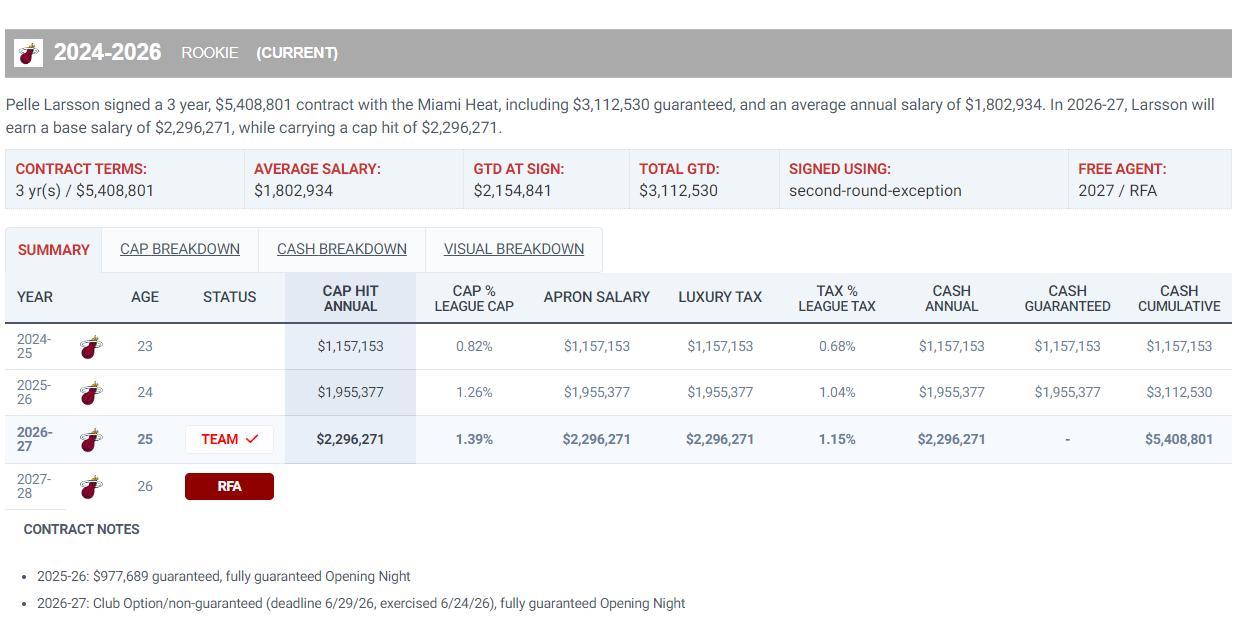Click the Contract Notes heading
This screenshot has height=625, width=1238.
point(82,529)
